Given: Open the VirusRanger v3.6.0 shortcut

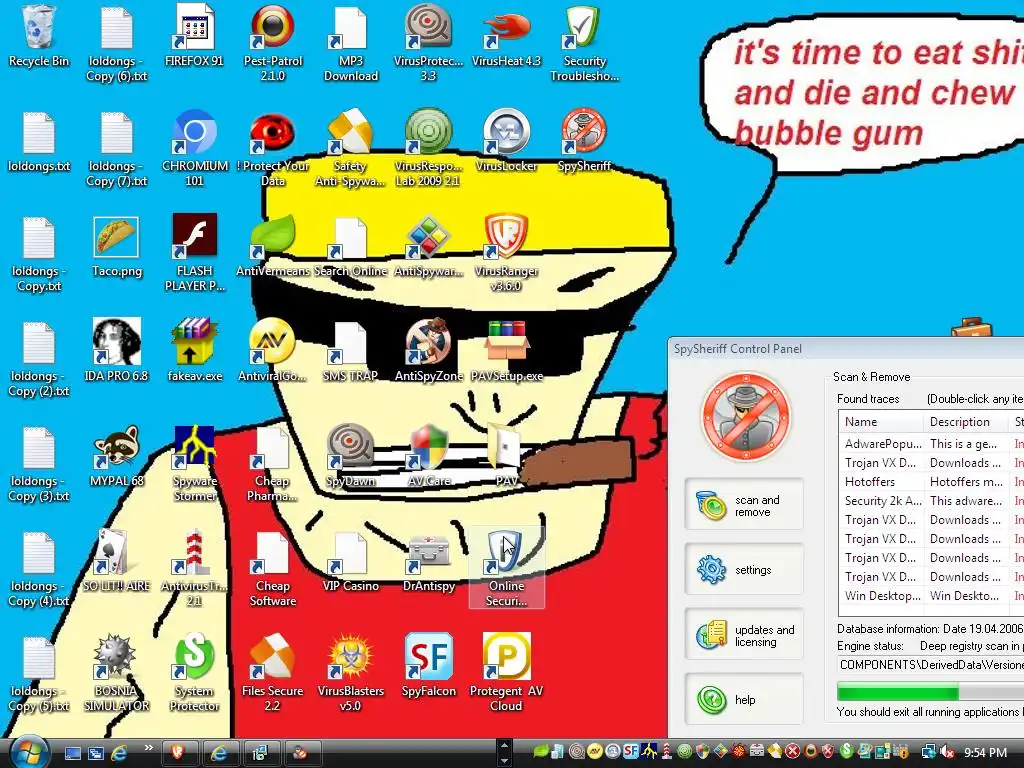Looking at the screenshot, I should (506, 253).
